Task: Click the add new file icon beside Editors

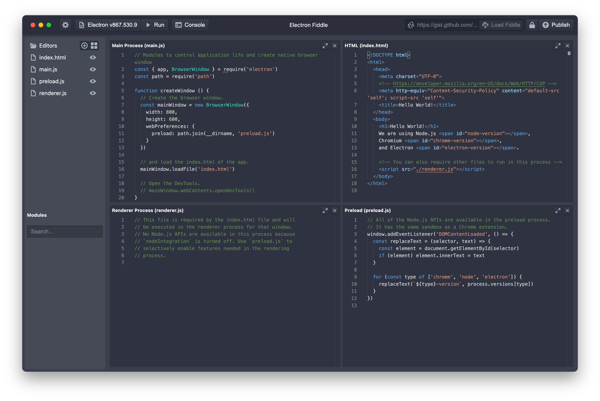Action: coord(85,46)
